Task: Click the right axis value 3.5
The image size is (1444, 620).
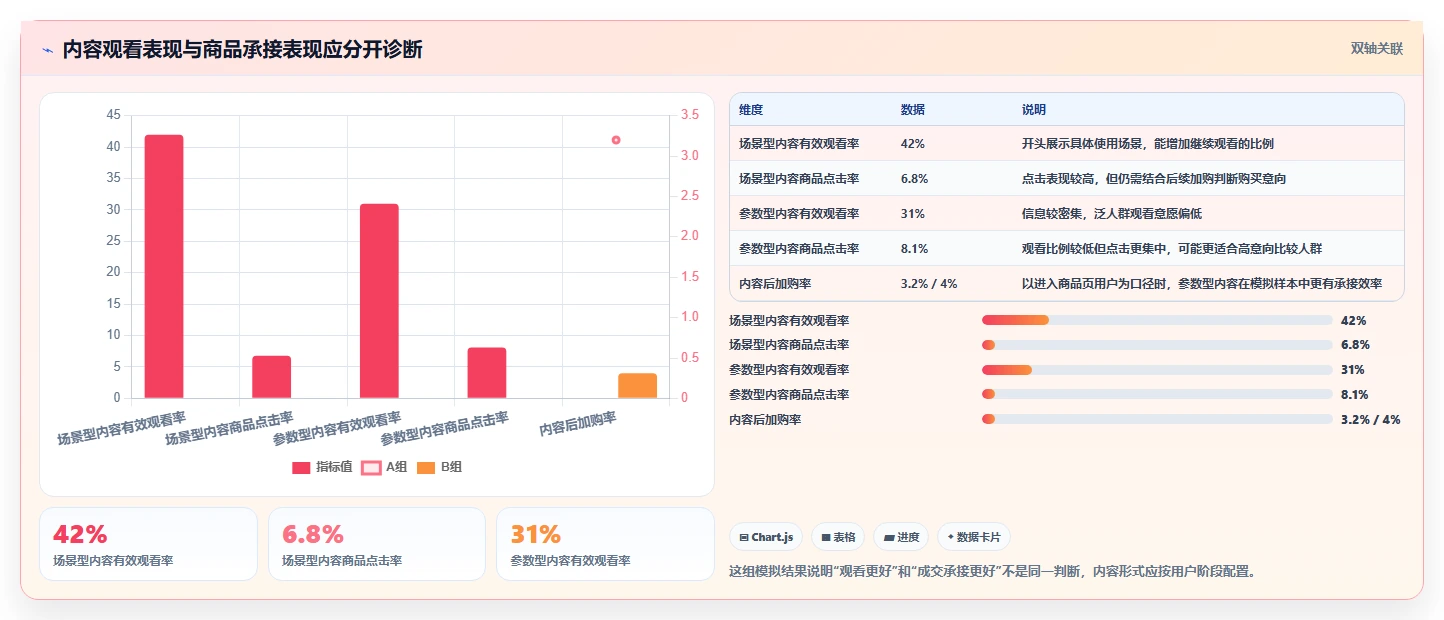Action: 690,116
